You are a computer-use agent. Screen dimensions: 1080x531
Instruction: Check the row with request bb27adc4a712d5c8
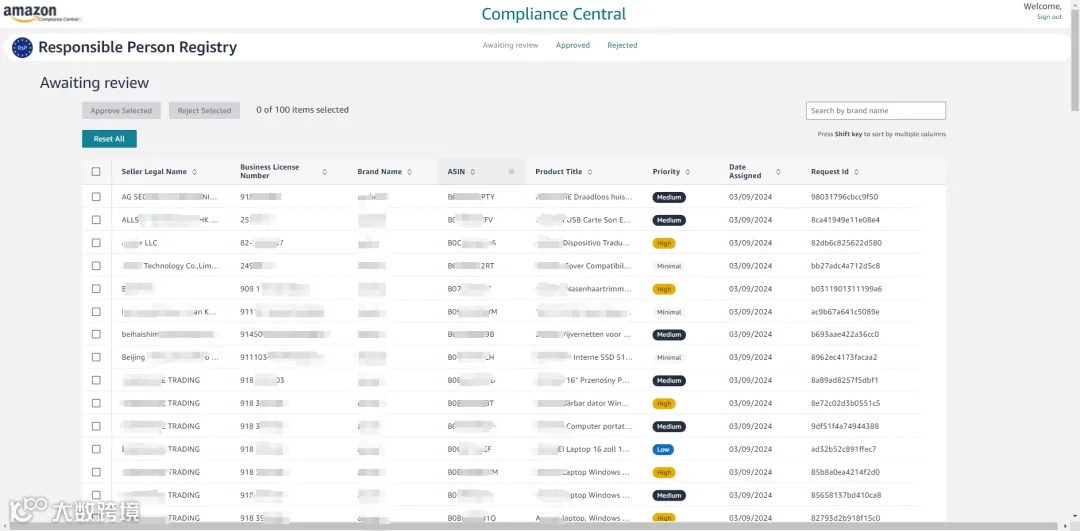96,266
